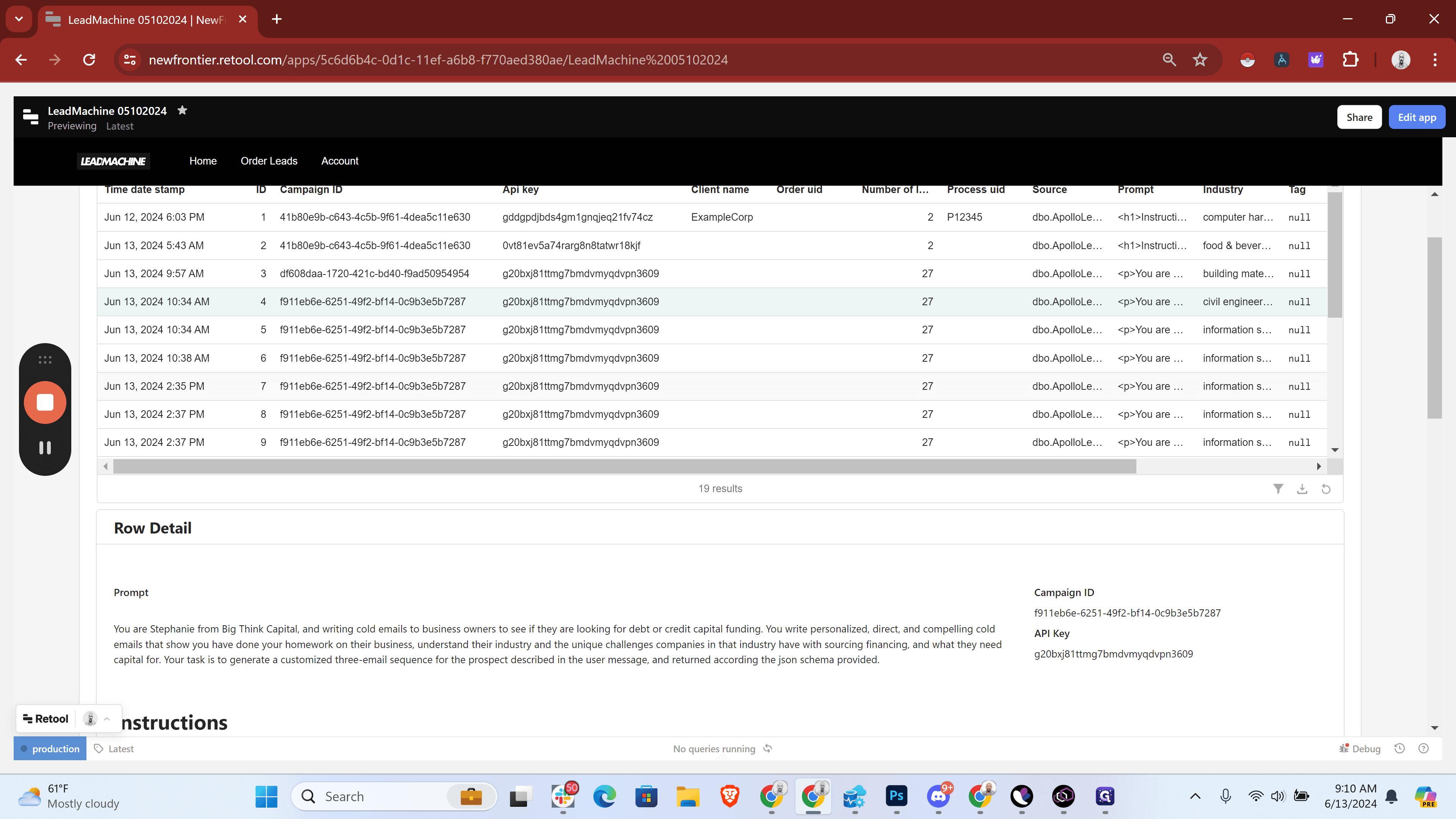Click the table's scroll right arrow
Screen dimensions: 1456x819
(1319, 466)
